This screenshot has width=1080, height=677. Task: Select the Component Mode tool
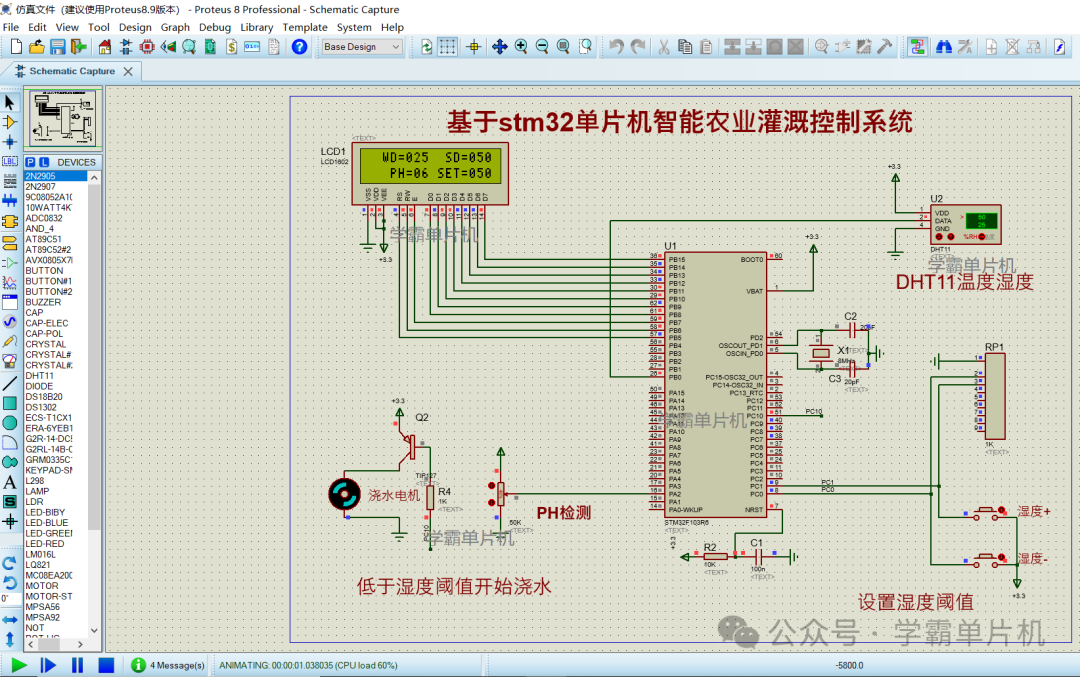[10, 122]
